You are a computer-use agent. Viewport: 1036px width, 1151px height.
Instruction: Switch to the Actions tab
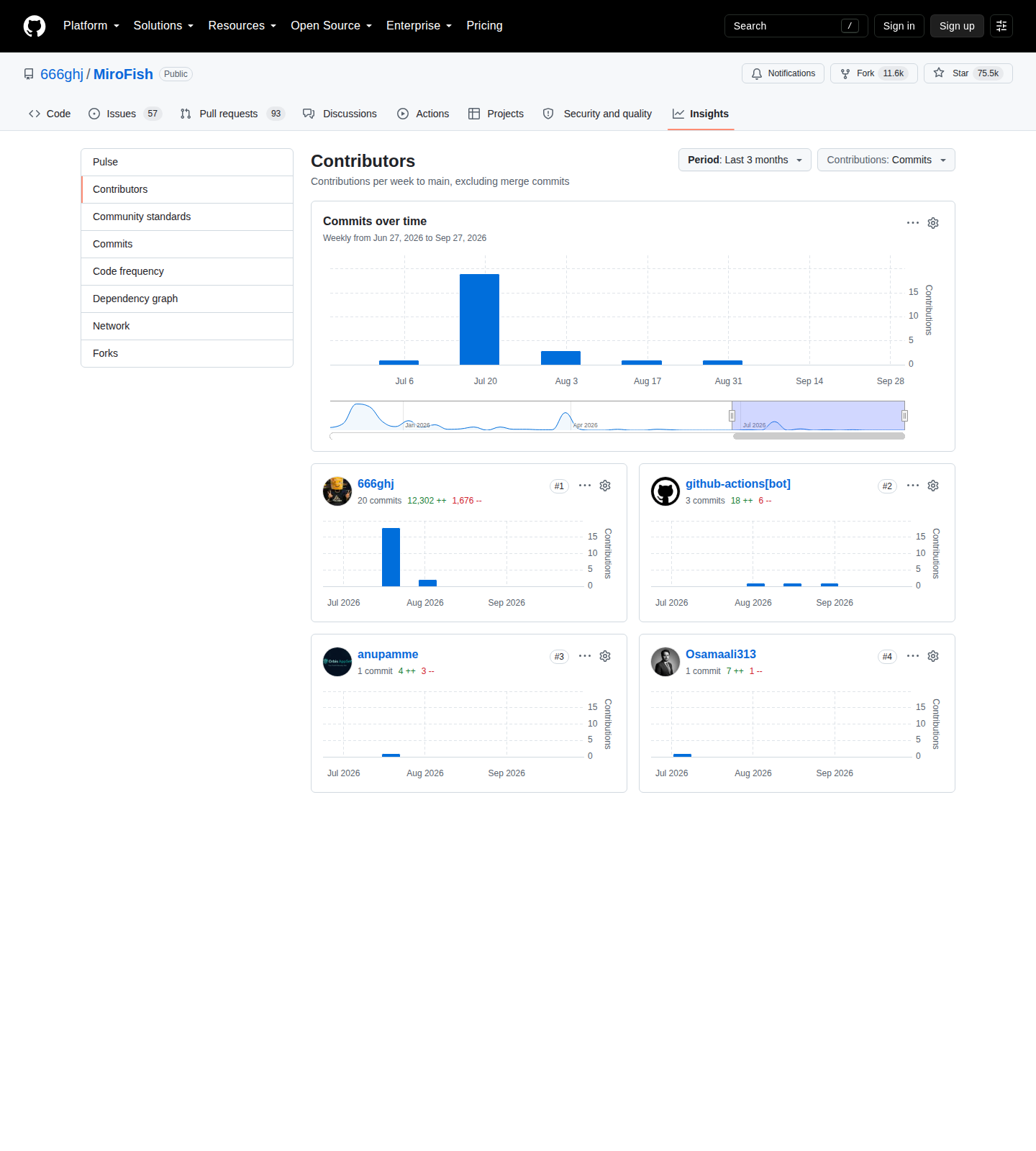[423, 114]
